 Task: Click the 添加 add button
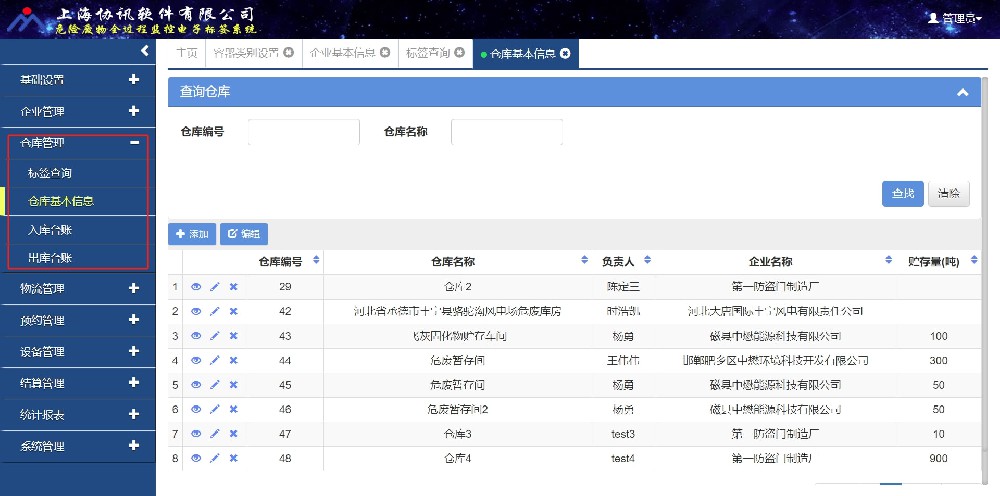[x=192, y=234]
